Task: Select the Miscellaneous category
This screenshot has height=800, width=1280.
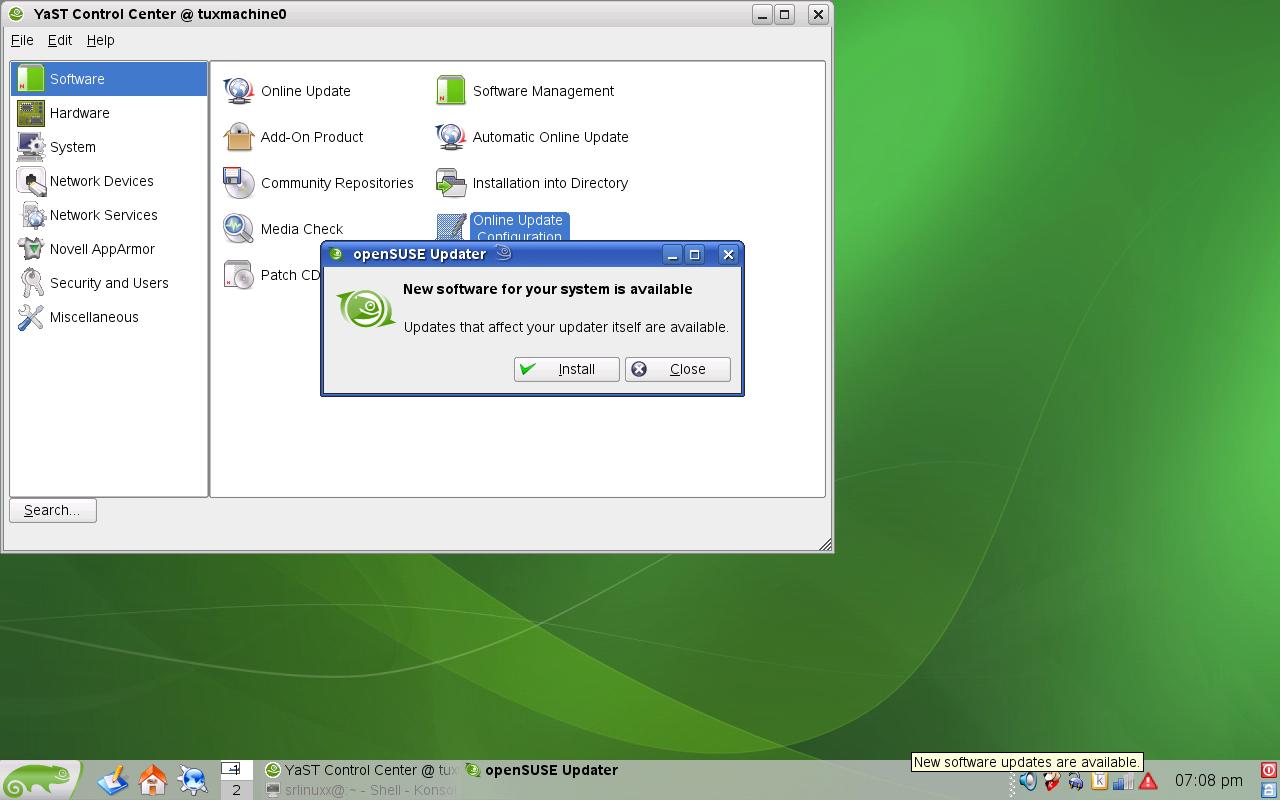Action: 108,317
